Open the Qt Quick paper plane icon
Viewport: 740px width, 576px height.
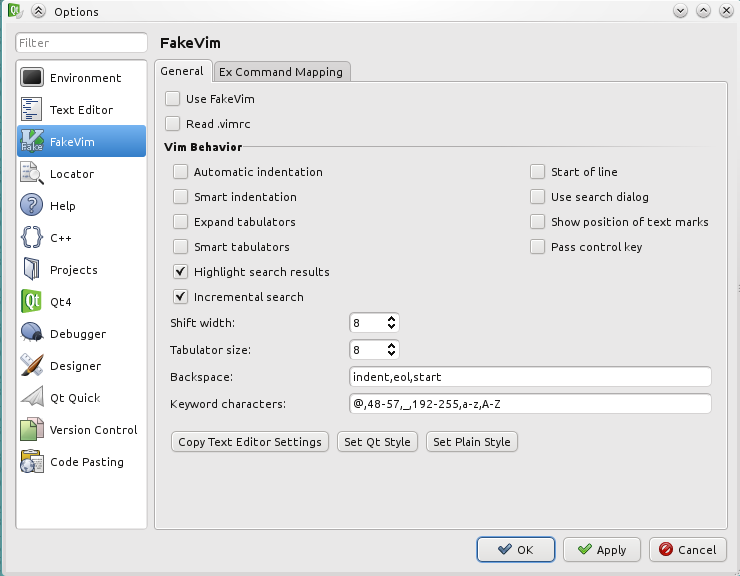pos(32,398)
